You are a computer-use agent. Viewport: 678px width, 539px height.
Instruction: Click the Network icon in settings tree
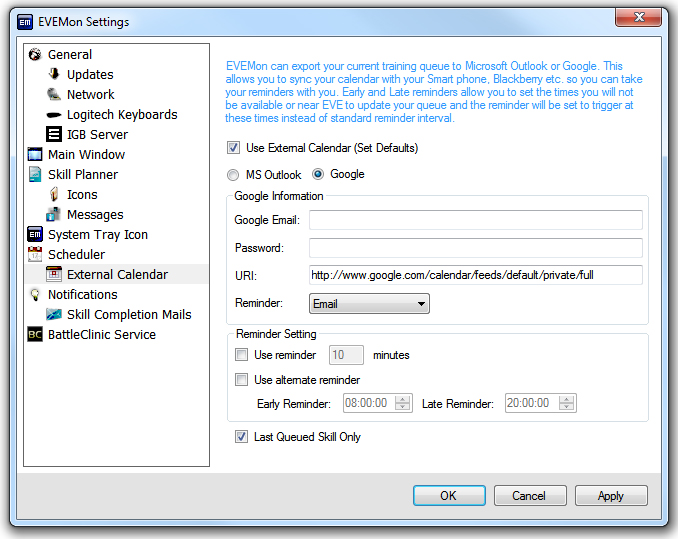[54, 95]
